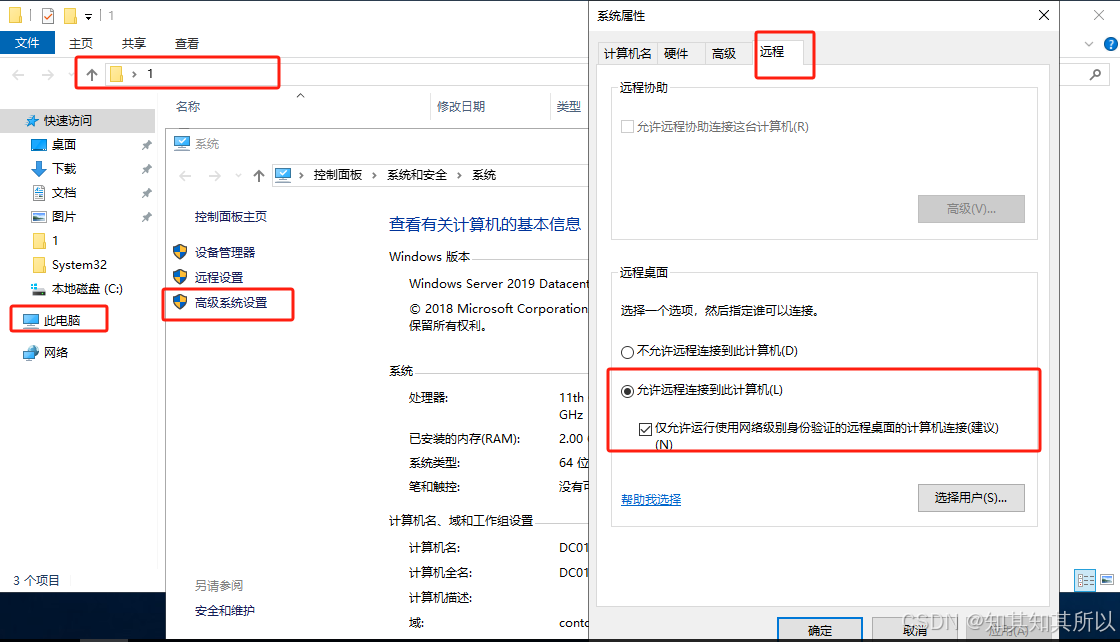The width and height of the screenshot is (1120, 642).
Task: Open the quick access toolbar dropdown arrow
Action: [88, 16]
